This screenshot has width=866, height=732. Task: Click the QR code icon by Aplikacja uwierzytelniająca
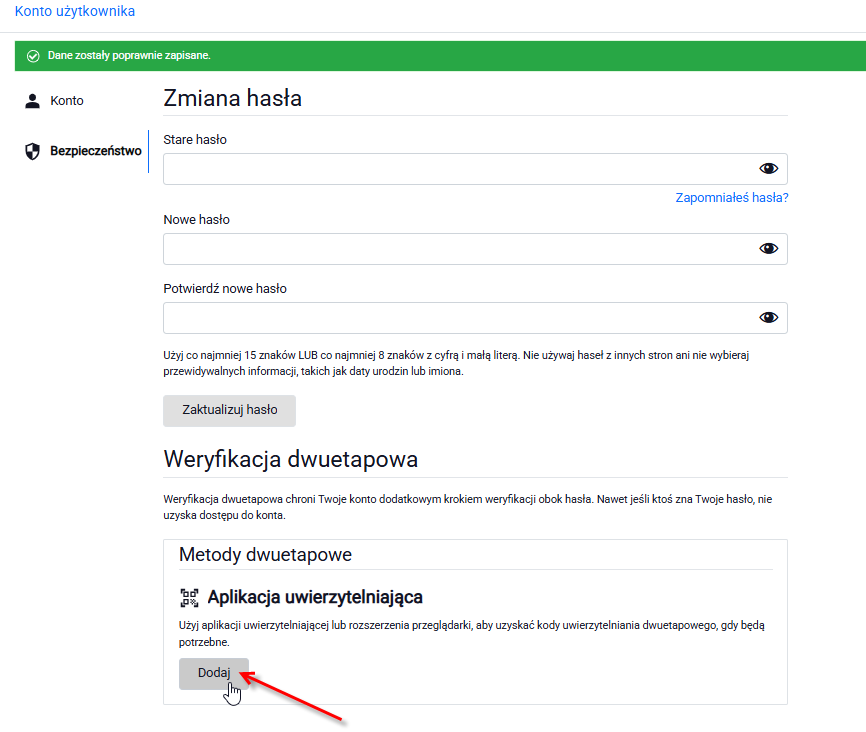189,598
